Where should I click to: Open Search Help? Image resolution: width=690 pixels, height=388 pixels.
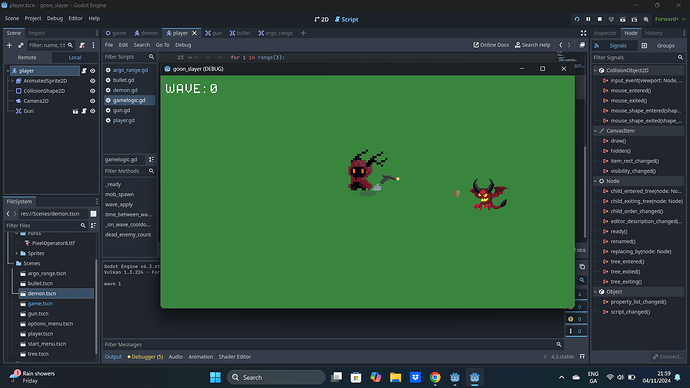click(x=532, y=45)
